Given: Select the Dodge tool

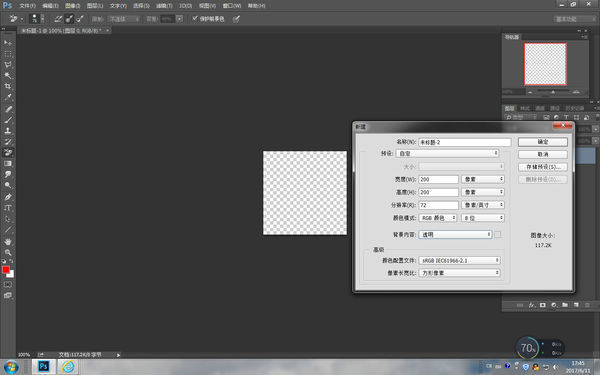Looking at the screenshot, I should pos(8,185).
